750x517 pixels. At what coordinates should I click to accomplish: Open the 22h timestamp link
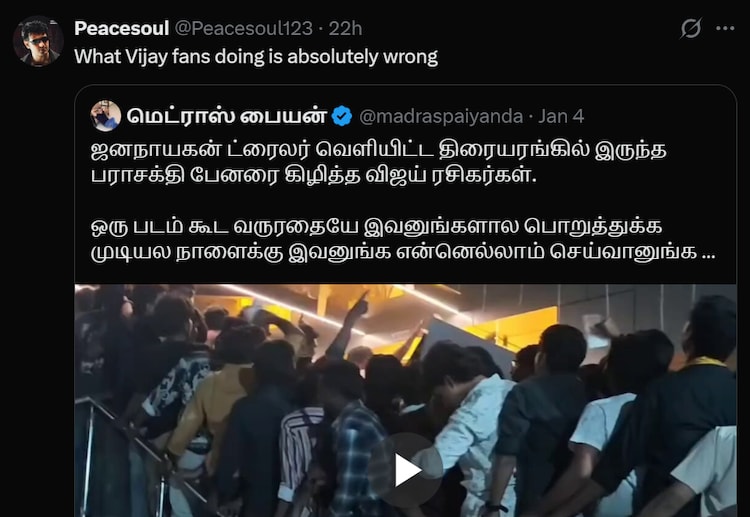tap(345, 29)
